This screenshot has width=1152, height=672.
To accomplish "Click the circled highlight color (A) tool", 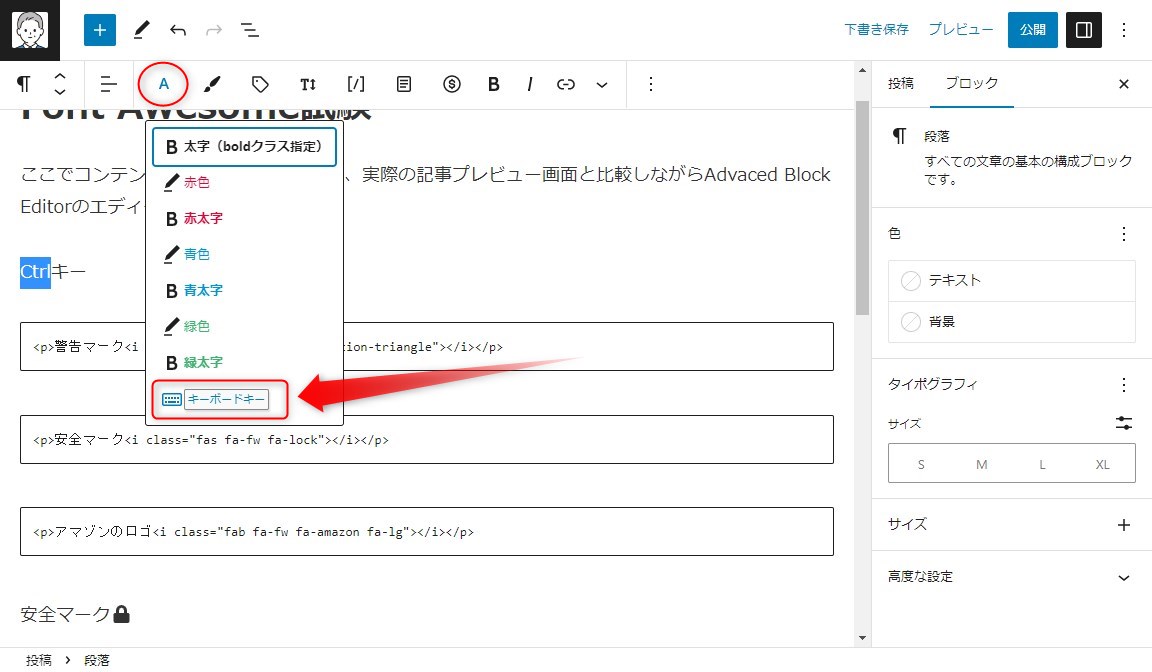I will point(163,84).
